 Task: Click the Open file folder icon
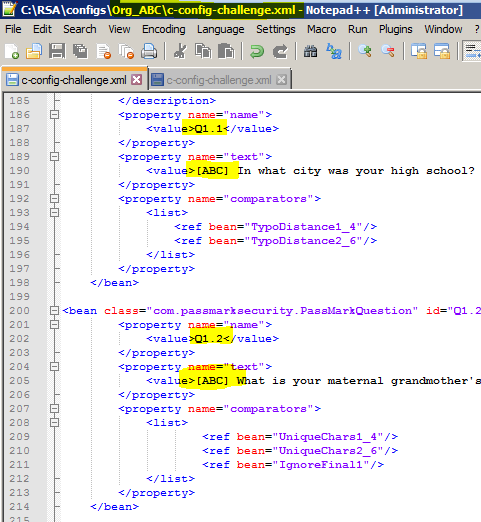coord(34,52)
